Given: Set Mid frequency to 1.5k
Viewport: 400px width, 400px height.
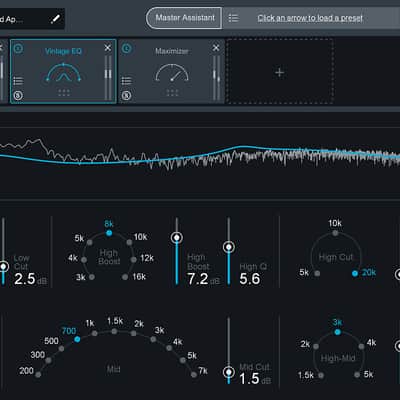Looking at the screenshot, I should pos(114,331).
